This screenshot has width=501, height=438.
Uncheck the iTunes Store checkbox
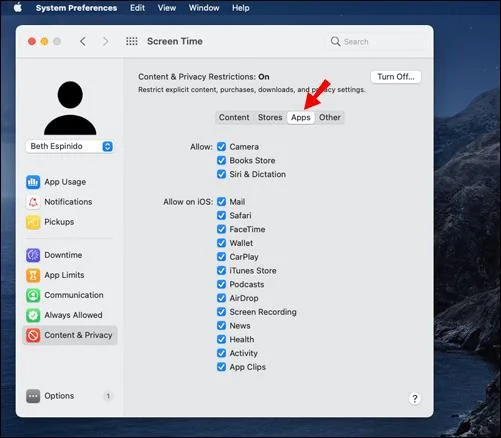coord(221,270)
